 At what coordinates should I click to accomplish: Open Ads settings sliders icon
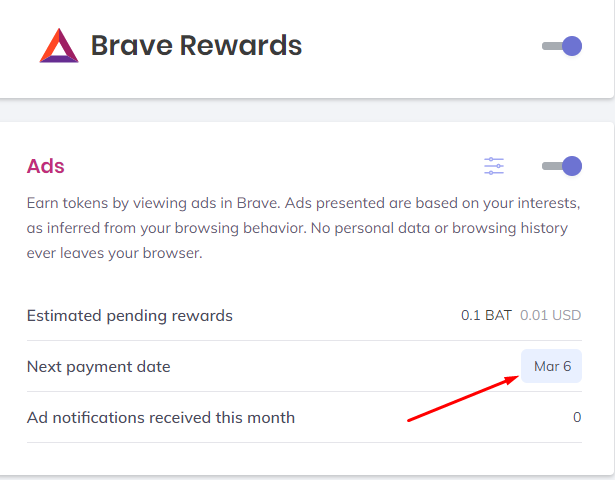[494, 166]
